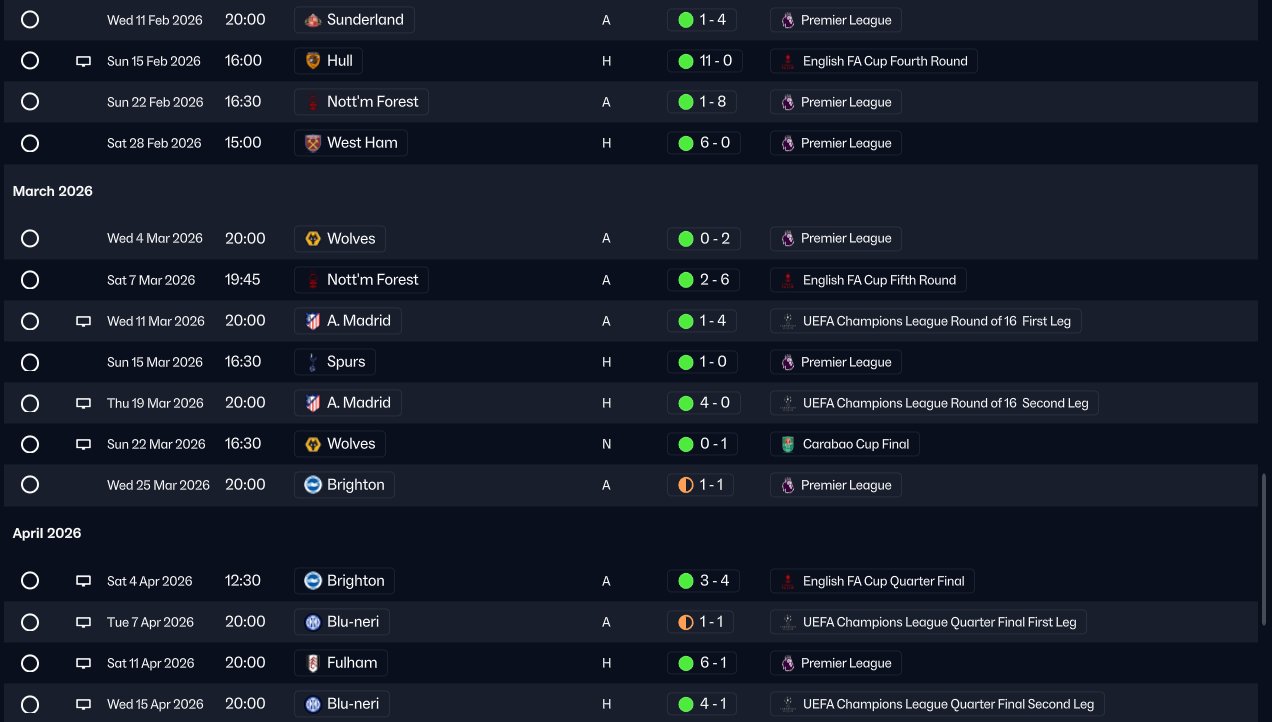The height and width of the screenshot is (722, 1272).
Task: Click the Fulham club badge icon
Action: 313,663
